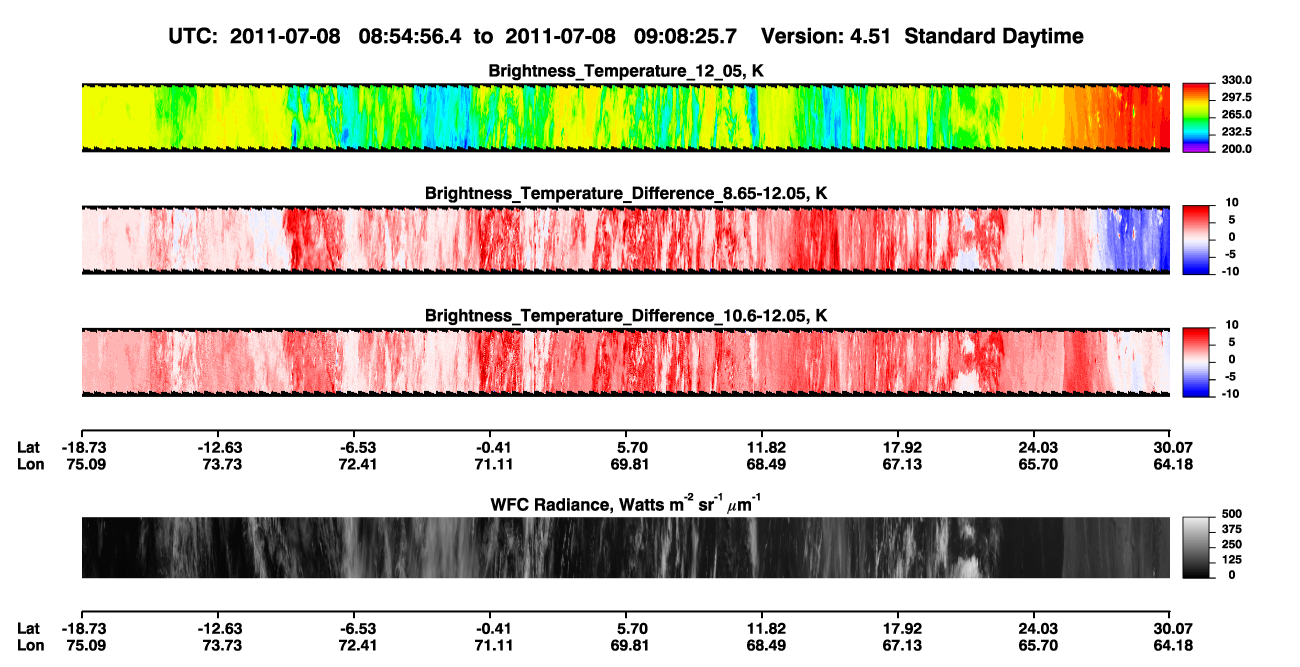
Task: Click latitude '-0.41' under the 10.6-12.05 panel
Action: coord(490,447)
